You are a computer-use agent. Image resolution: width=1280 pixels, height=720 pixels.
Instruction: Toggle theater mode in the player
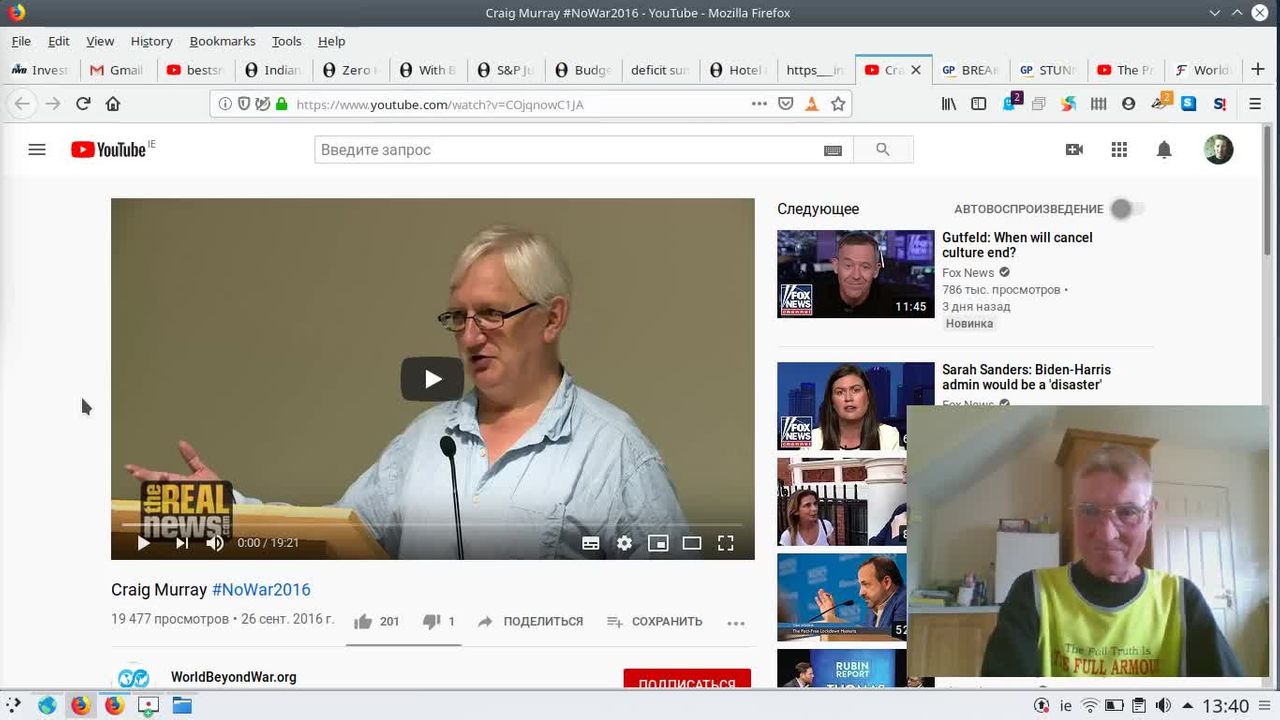(692, 543)
